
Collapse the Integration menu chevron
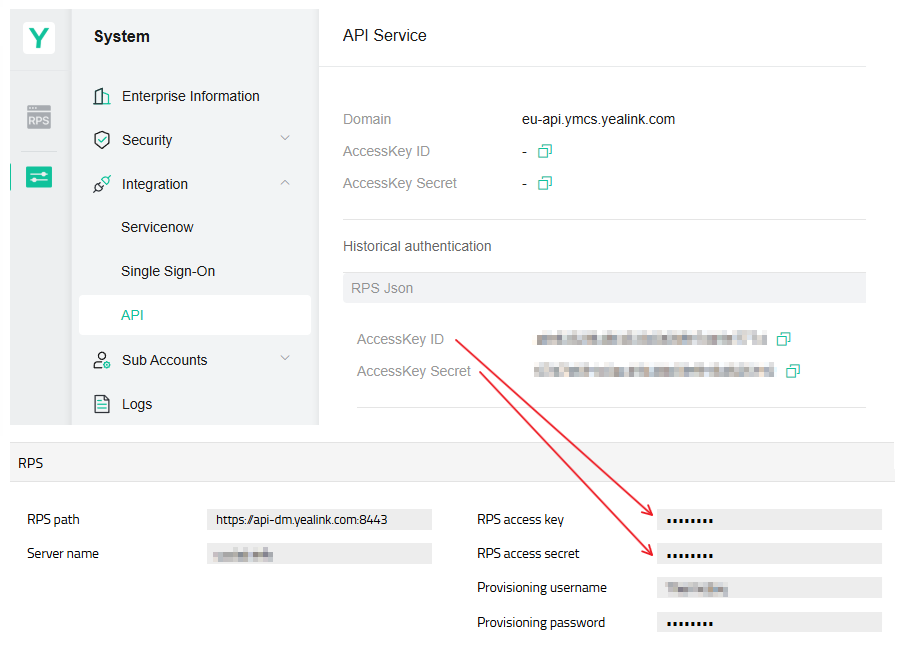tap(285, 182)
